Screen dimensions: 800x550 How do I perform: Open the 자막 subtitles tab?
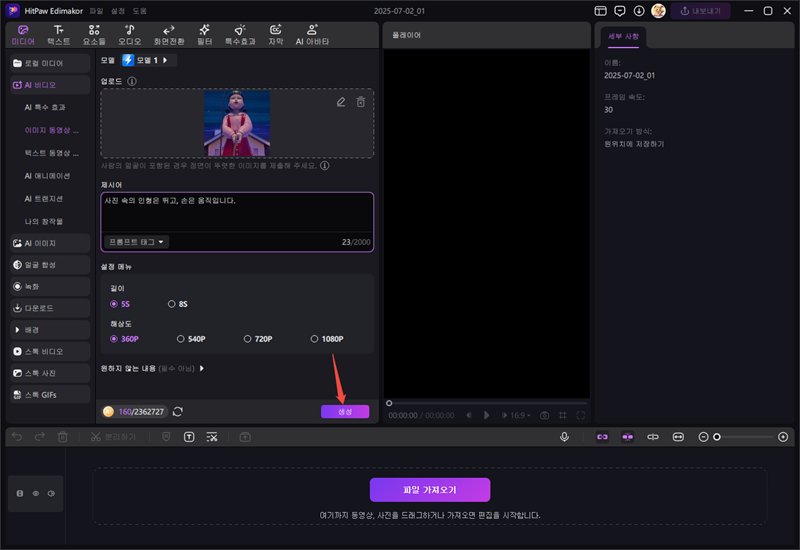[x=276, y=35]
